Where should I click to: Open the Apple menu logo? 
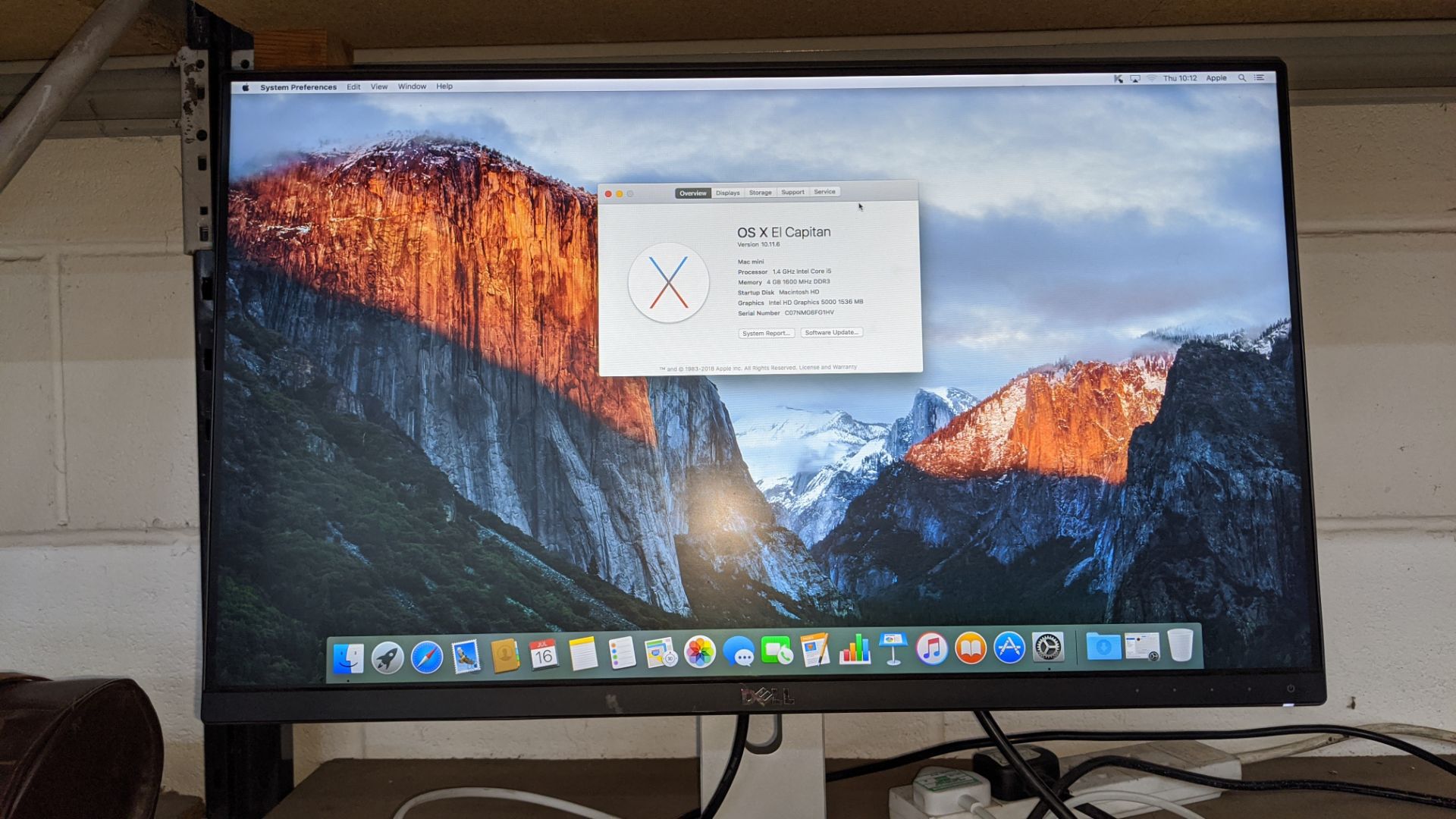(x=246, y=87)
